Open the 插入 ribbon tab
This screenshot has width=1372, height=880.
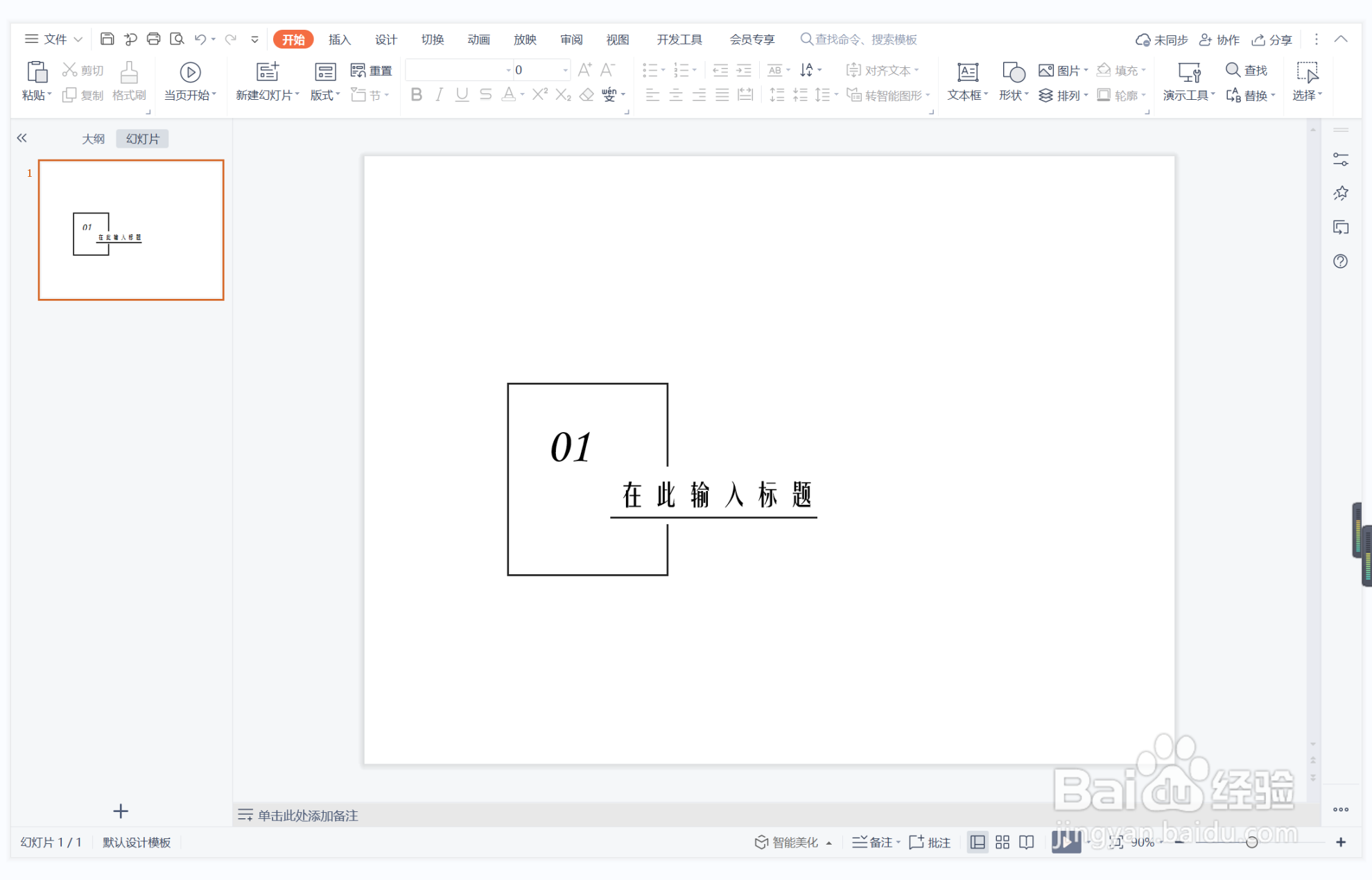coord(339,40)
